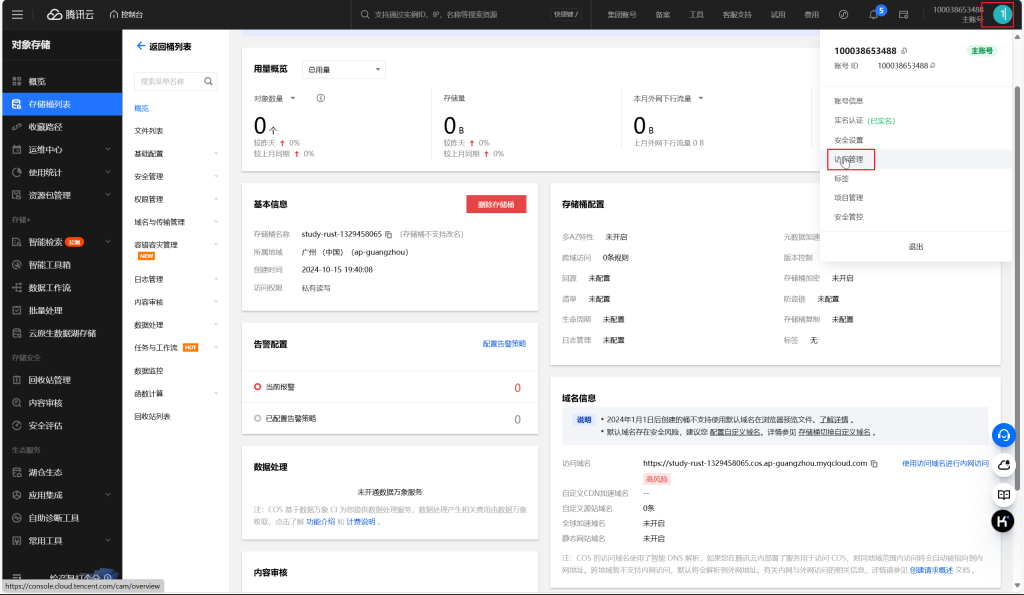Screen dimensions: 1024x595
Task: Click the 退出 logout option
Action: point(915,246)
